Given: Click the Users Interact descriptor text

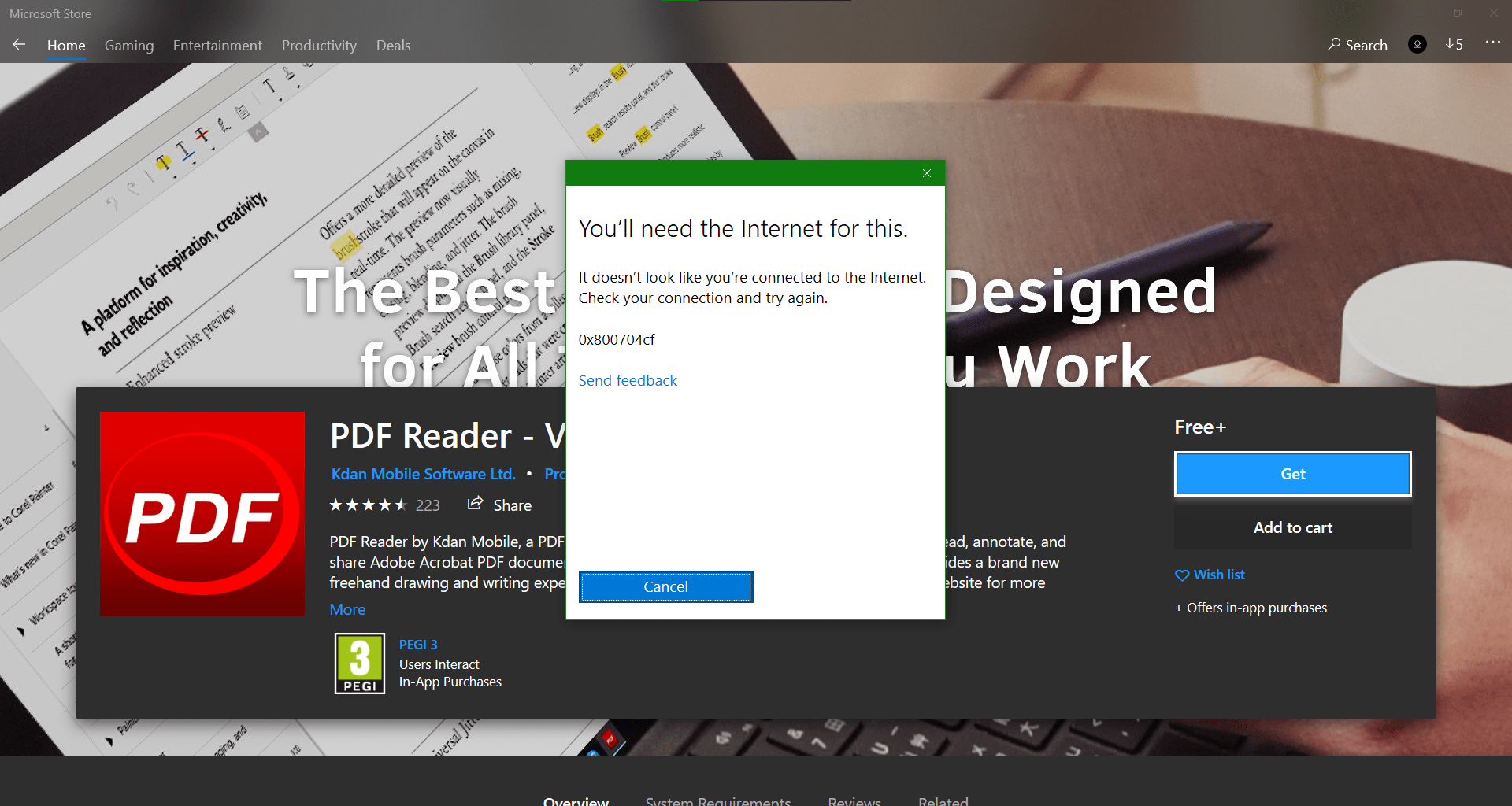Looking at the screenshot, I should click(x=439, y=664).
